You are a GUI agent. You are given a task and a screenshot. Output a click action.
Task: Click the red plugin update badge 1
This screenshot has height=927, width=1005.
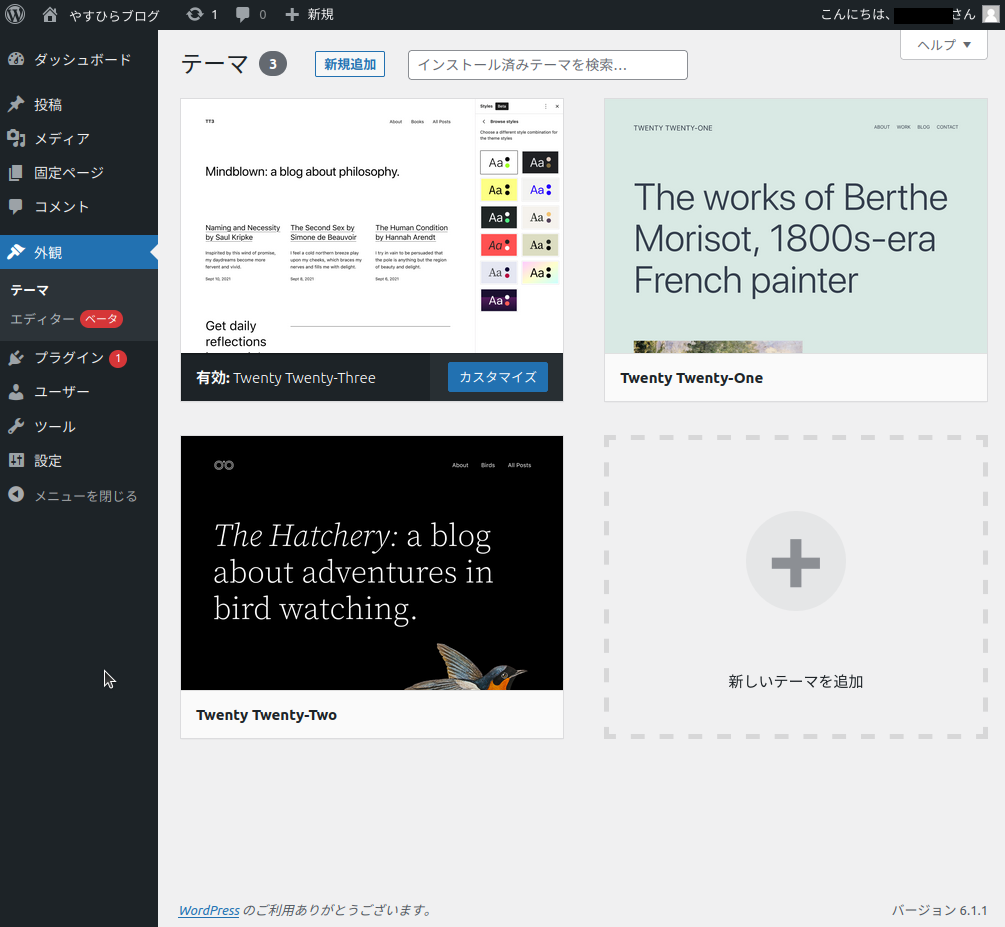pos(118,358)
